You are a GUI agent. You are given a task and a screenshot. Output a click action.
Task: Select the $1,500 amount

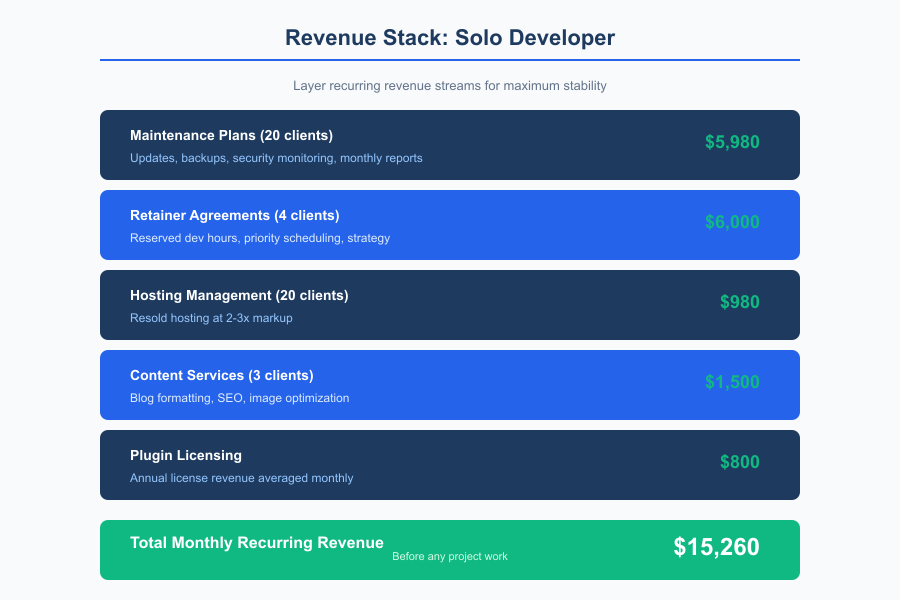pyautogui.click(x=733, y=382)
